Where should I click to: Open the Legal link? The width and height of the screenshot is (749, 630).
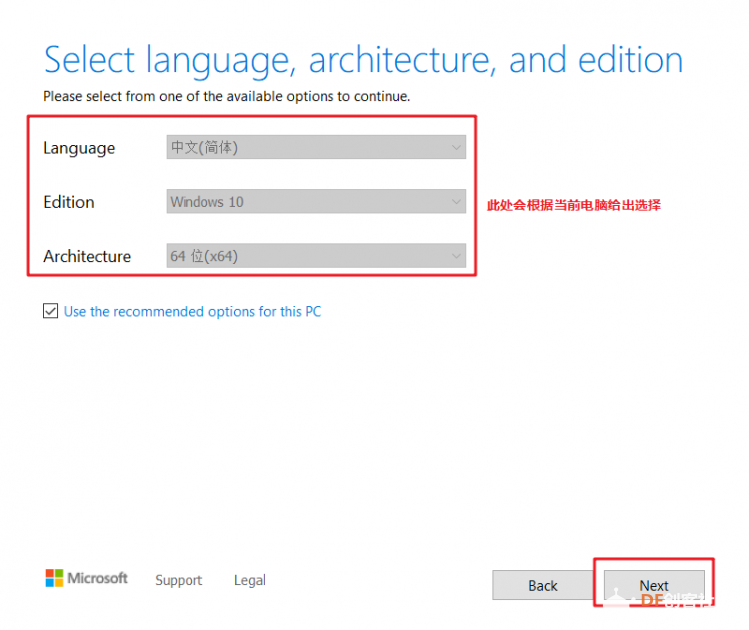[250, 580]
